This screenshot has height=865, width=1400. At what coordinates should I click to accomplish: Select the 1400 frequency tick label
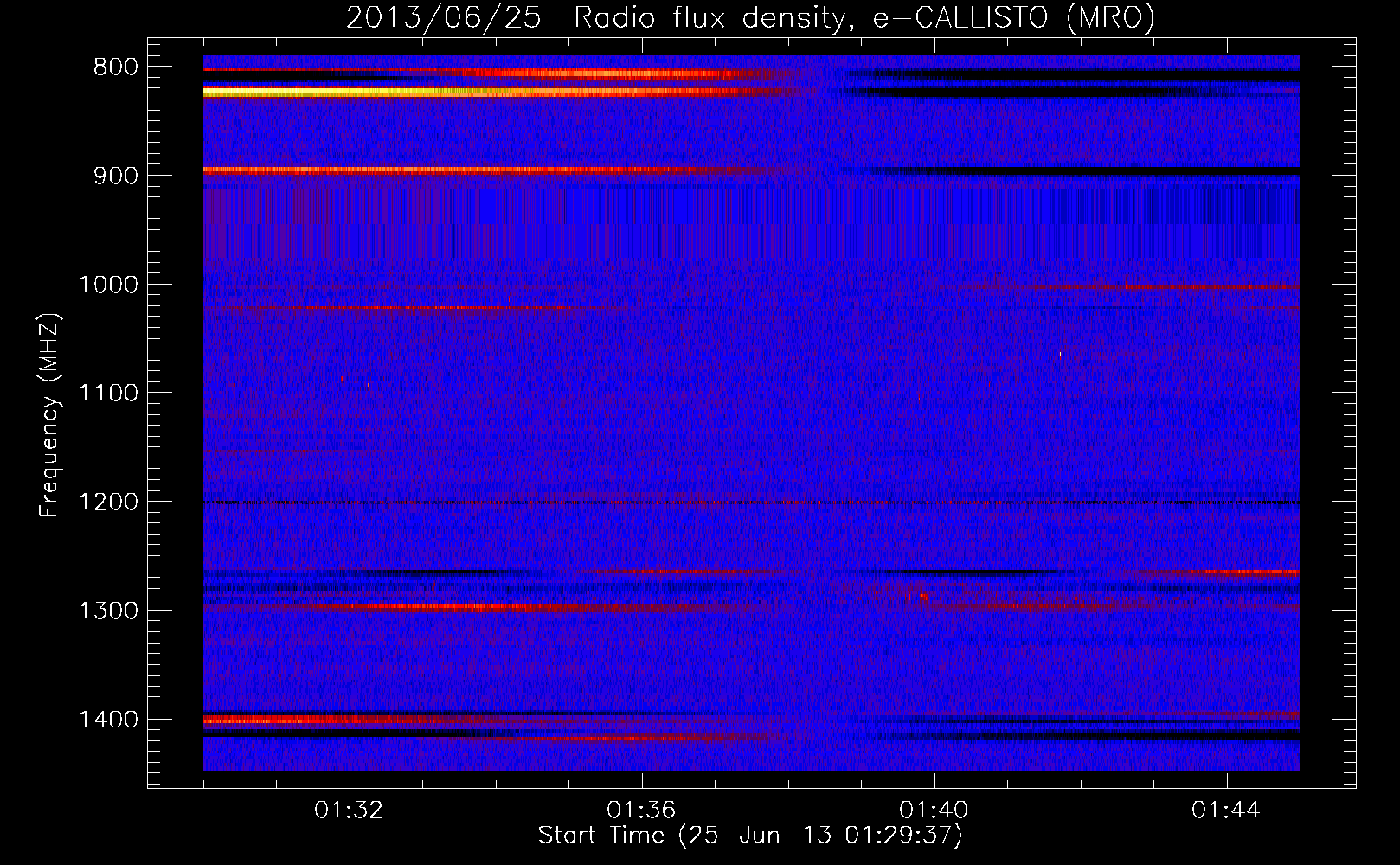click(109, 721)
